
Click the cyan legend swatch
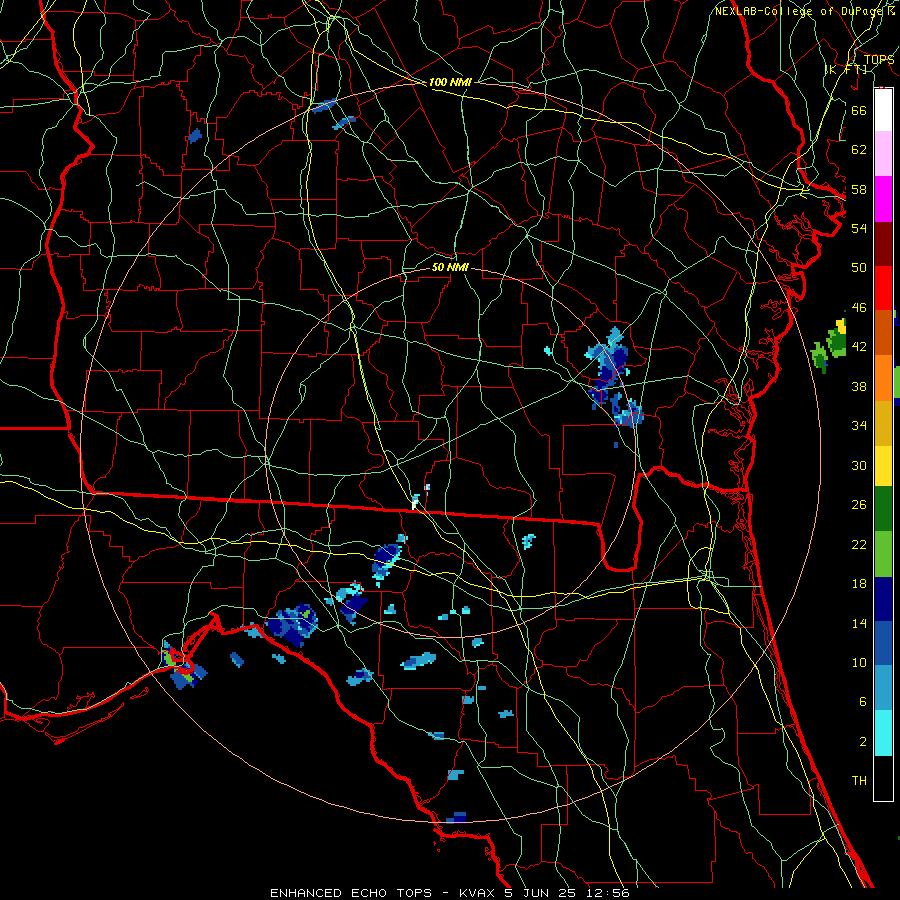coord(883,733)
